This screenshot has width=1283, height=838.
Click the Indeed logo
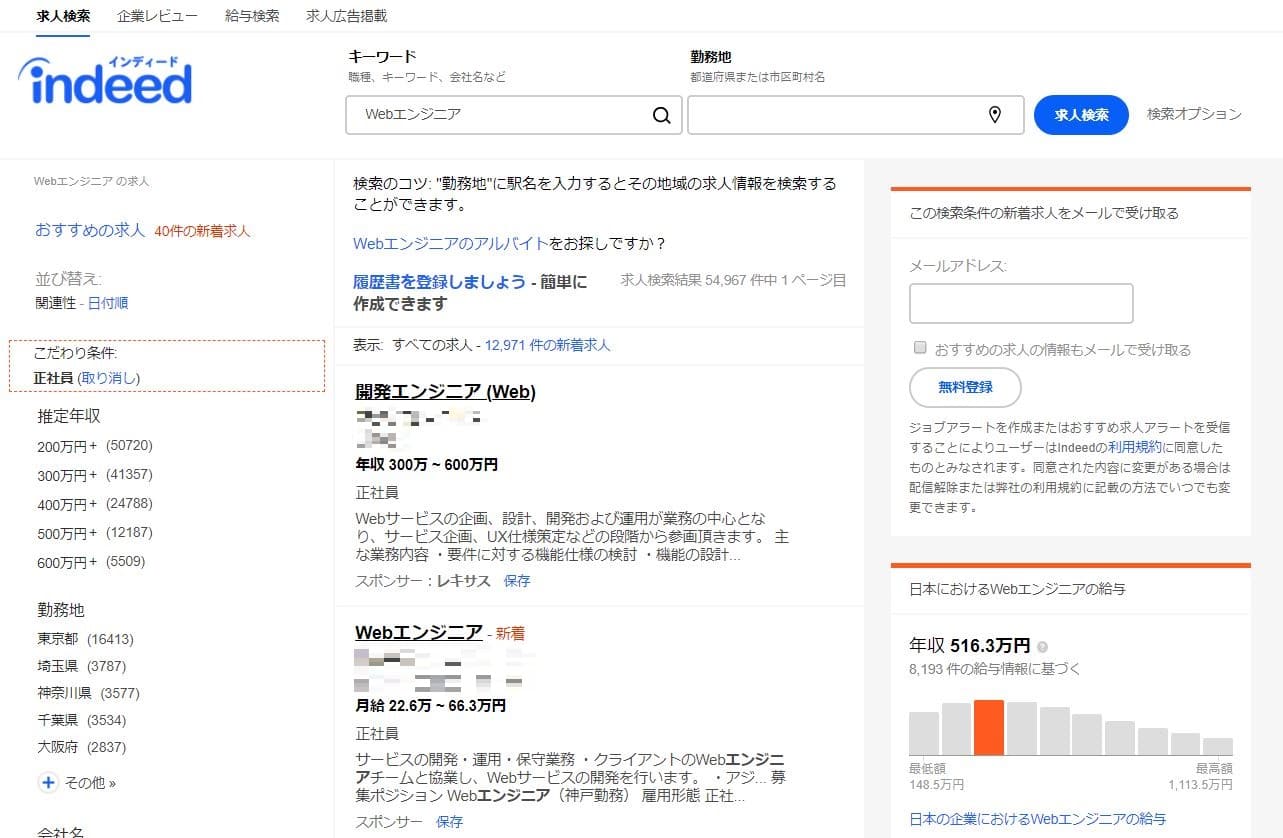tap(105, 82)
